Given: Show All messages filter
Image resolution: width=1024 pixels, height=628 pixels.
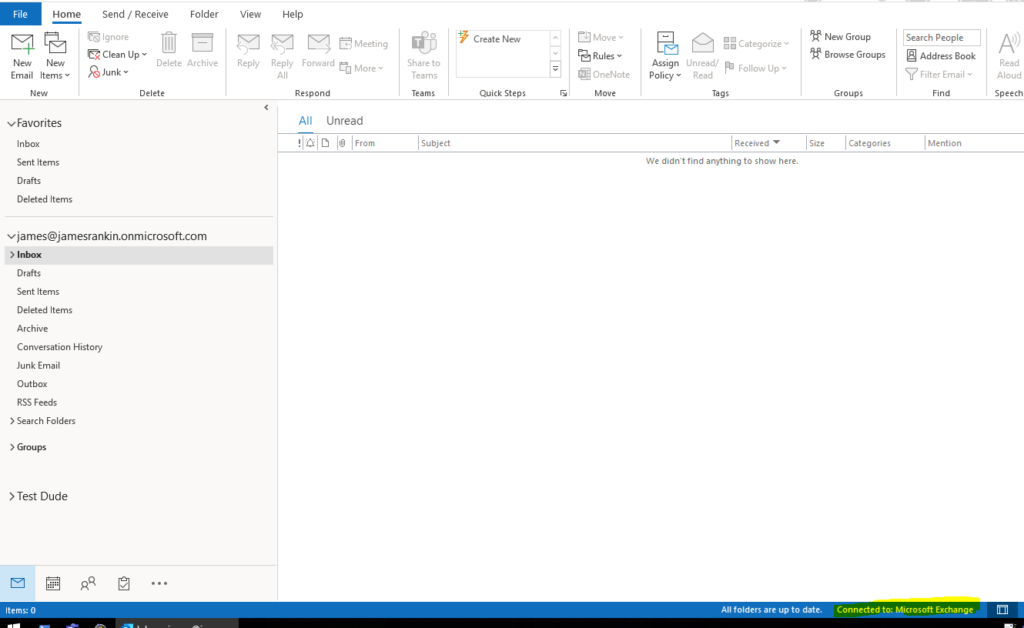Looking at the screenshot, I should [305, 121].
